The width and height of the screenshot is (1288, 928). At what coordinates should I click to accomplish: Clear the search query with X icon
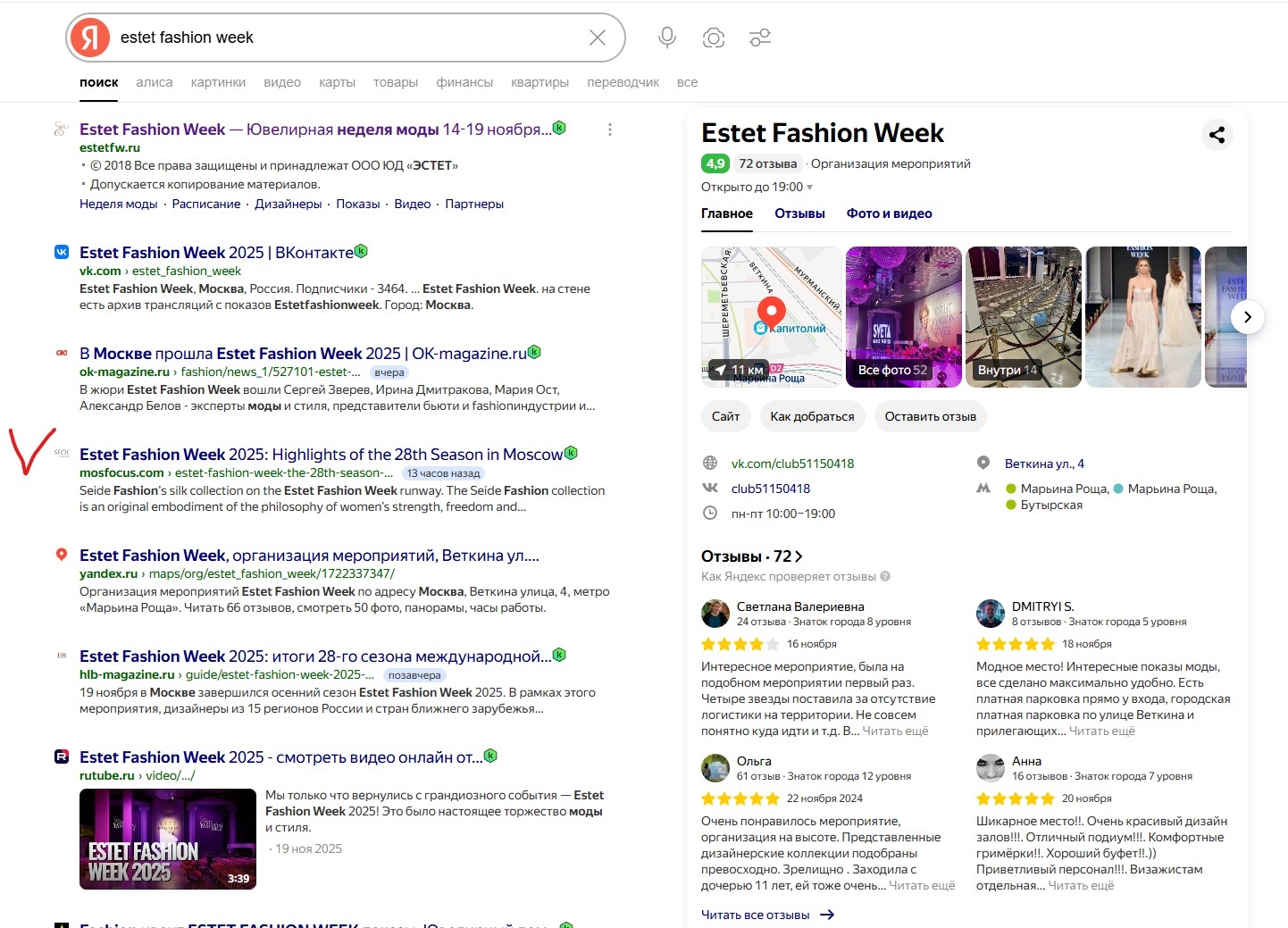pos(598,38)
